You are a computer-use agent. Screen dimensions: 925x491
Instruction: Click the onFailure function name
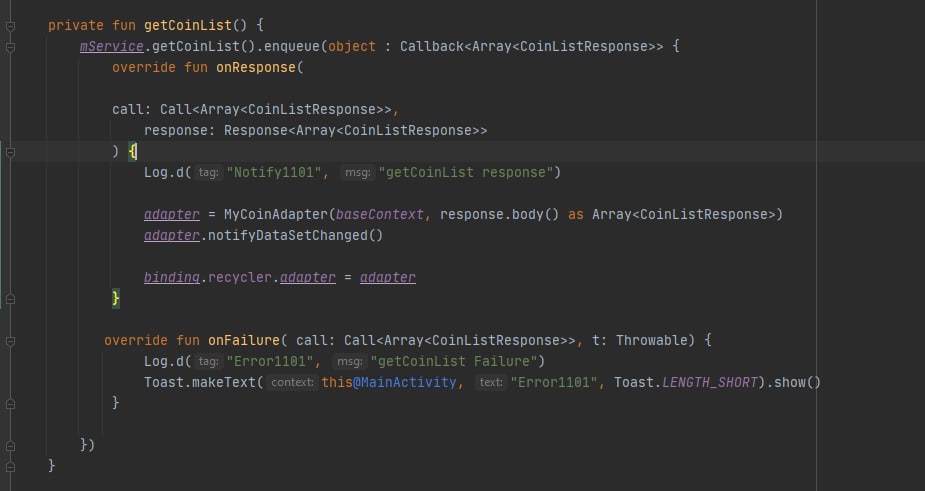point(244,341)
